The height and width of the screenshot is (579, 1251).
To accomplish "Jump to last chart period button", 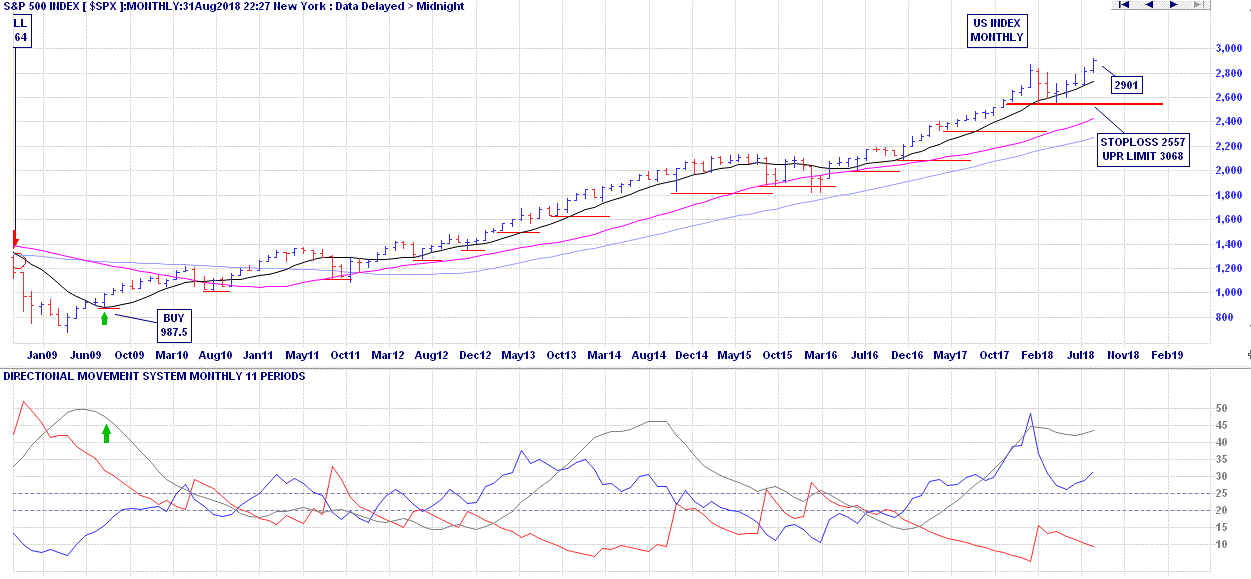I will click(1199, 5).
